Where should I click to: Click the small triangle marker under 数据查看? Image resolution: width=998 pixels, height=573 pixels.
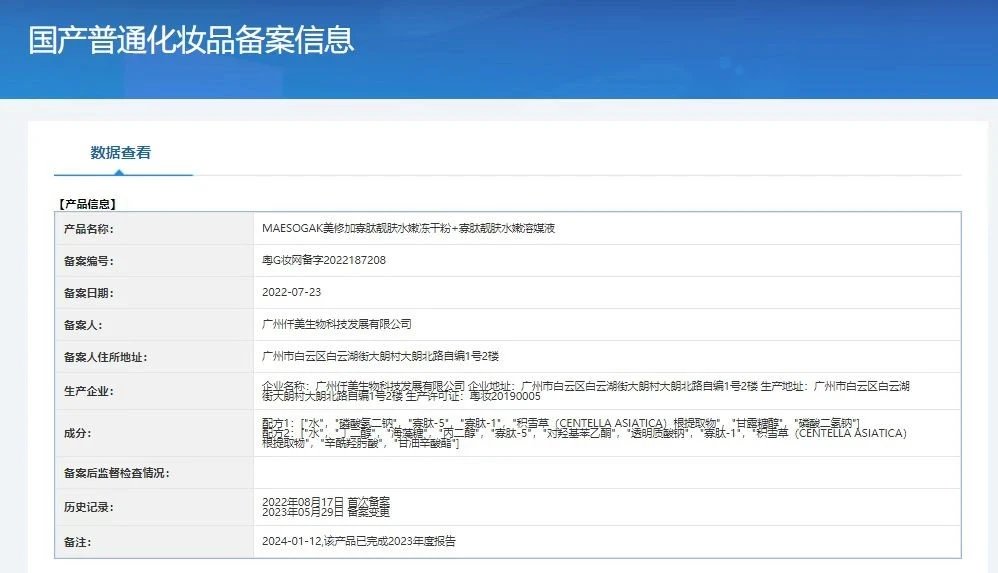pyautogui.click(x=119, y=173)
